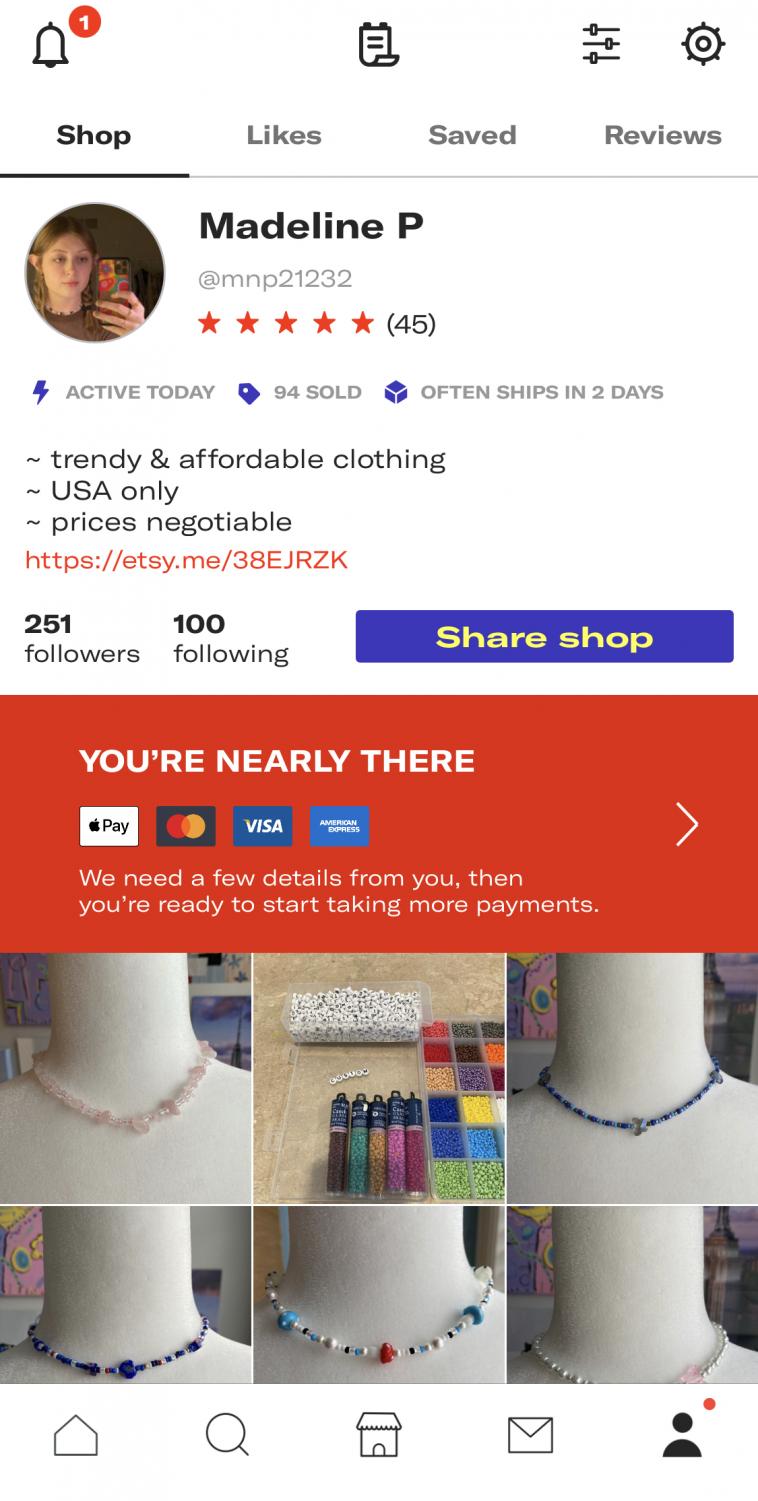Click the Share shop button

[544, 636]
